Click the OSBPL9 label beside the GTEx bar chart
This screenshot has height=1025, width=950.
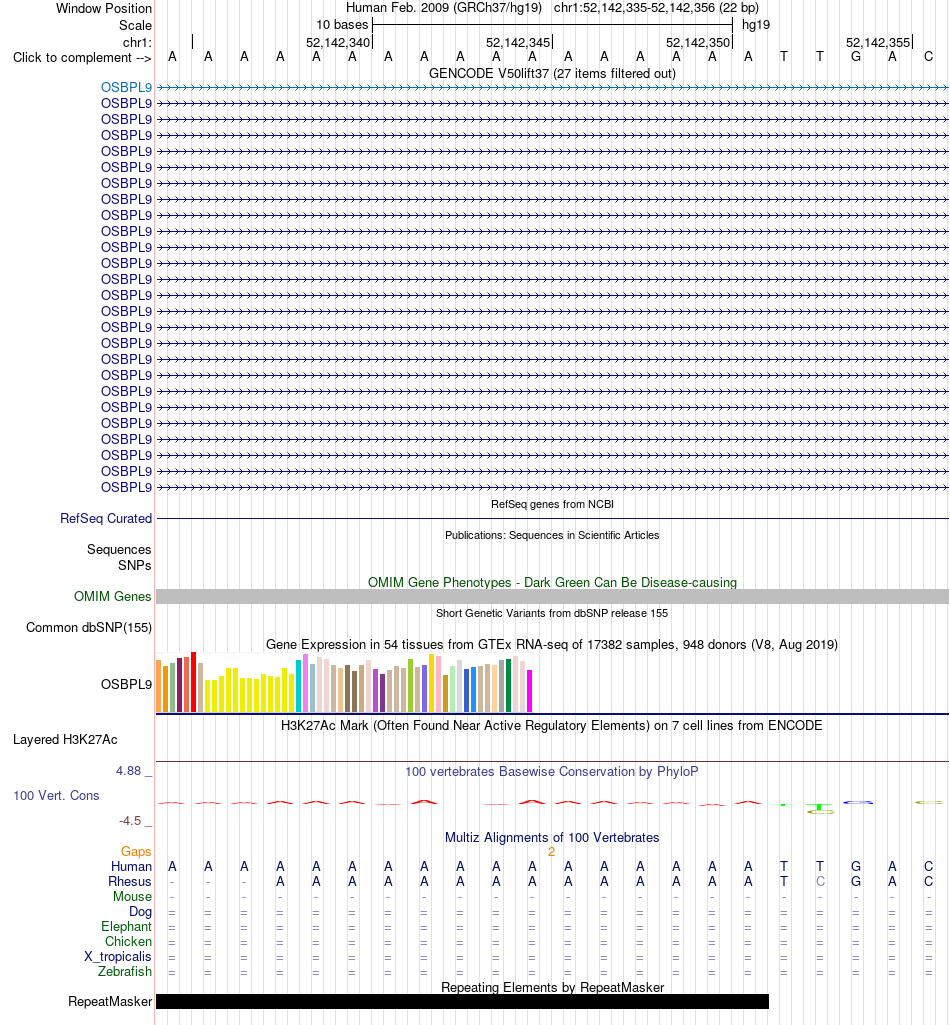(126, 684)
